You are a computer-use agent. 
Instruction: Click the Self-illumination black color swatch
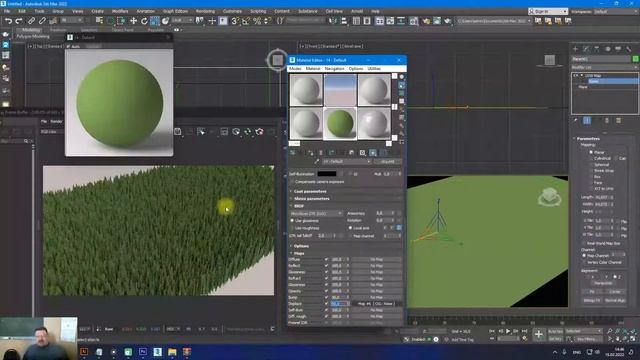[x=327, y=174]
